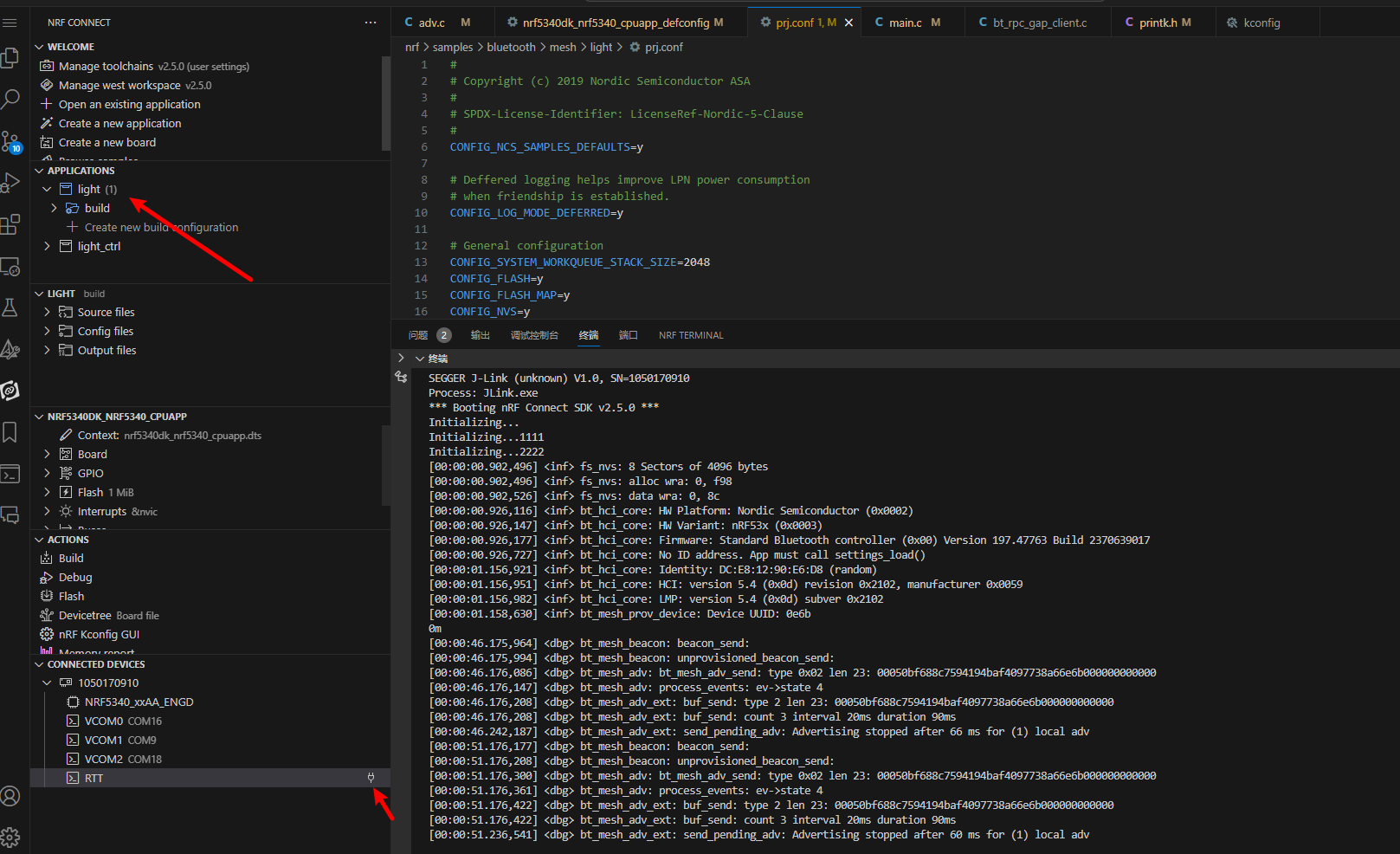Open the Extensions view
Viewport: 1400px width, 854px height.
[x=10, y=224]
